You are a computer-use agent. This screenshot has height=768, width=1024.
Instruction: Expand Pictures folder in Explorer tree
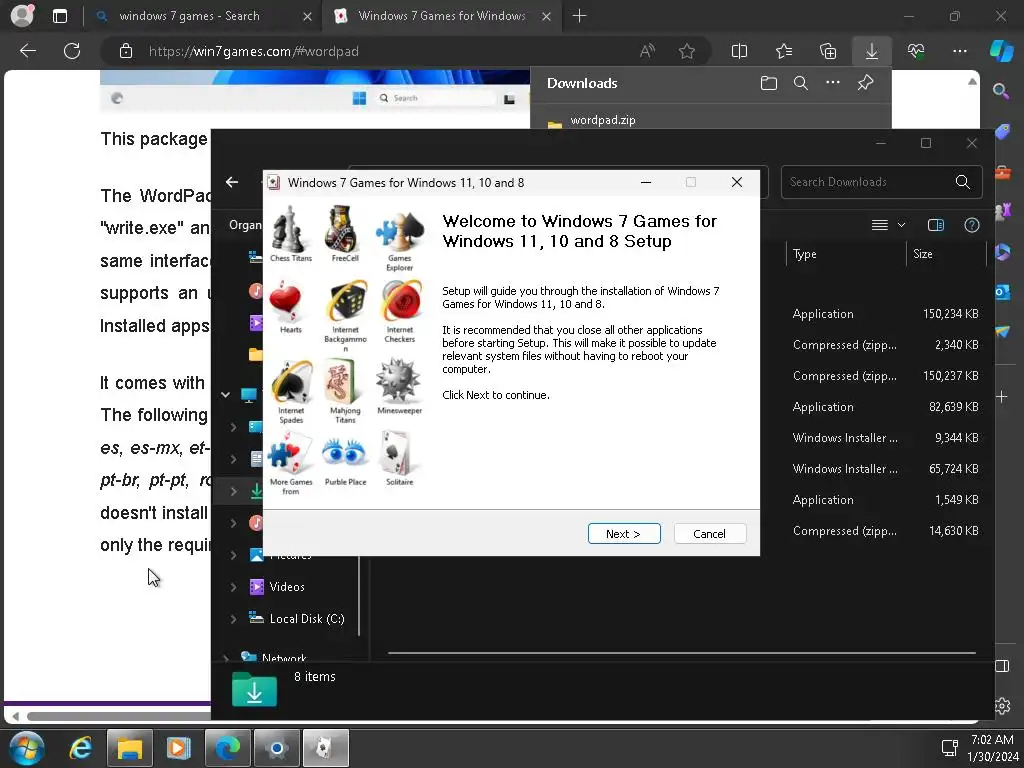coord(234,555)
